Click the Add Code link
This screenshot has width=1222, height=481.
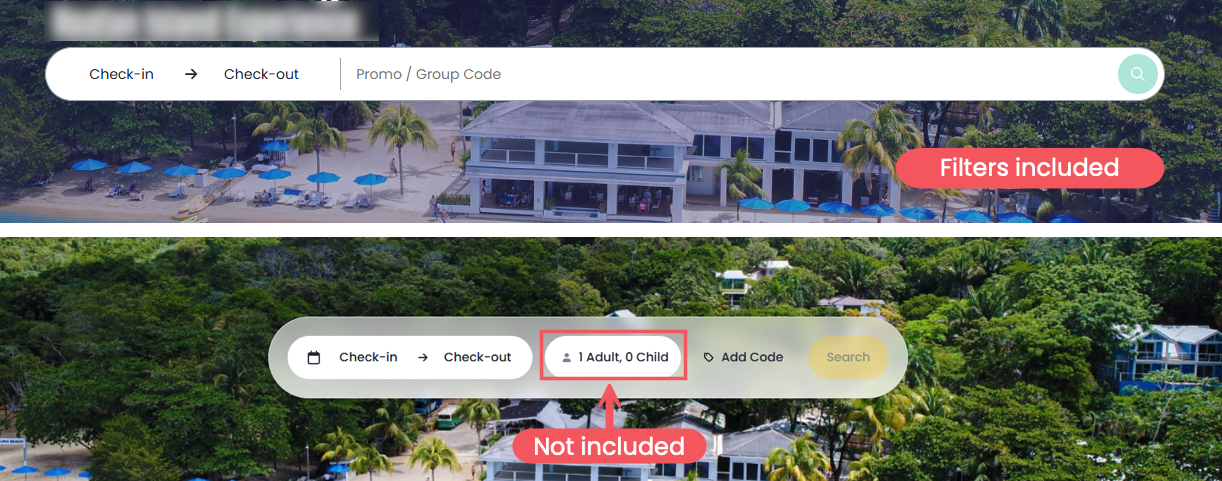coord(752,357)
